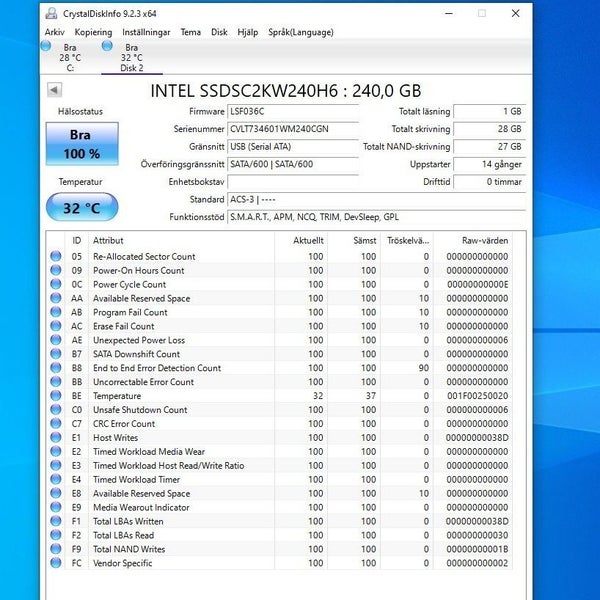Click the Funktionsstöd features field

377,217
